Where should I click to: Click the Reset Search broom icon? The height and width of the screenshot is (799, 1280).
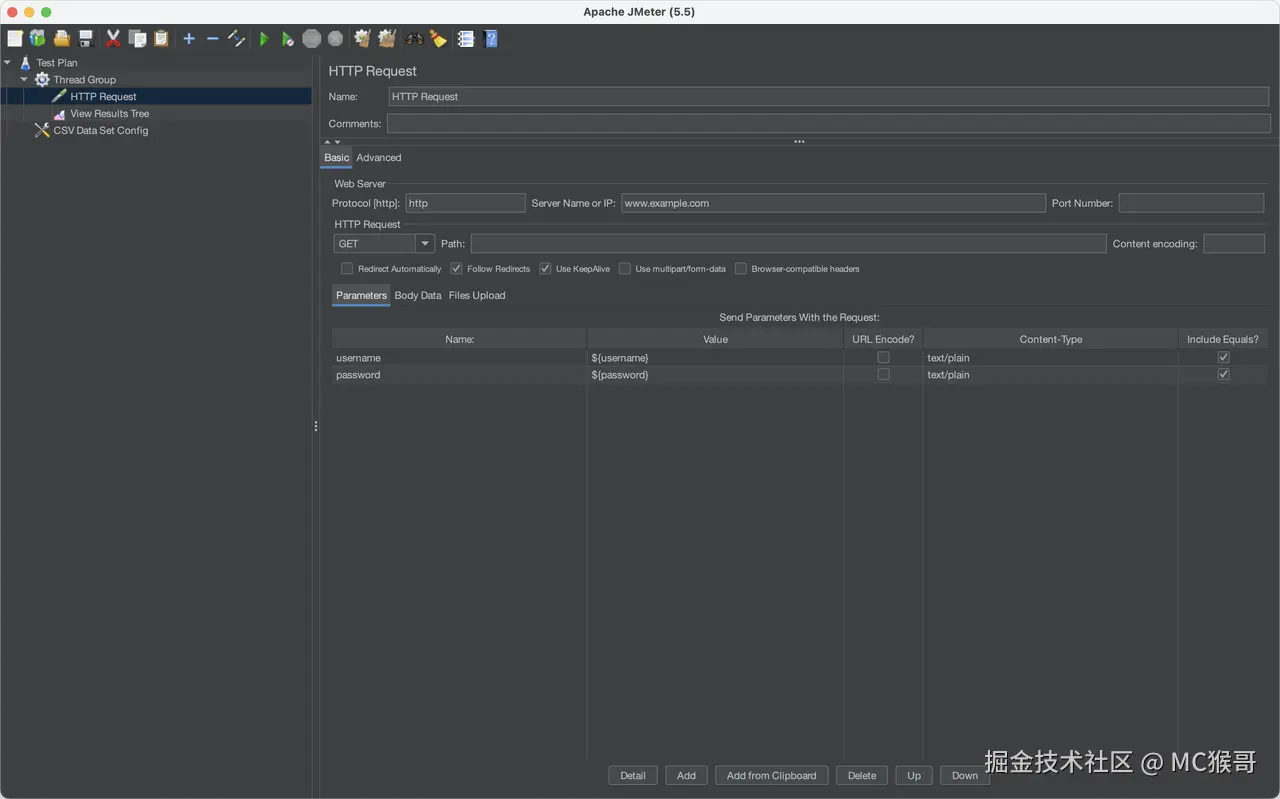438,39
